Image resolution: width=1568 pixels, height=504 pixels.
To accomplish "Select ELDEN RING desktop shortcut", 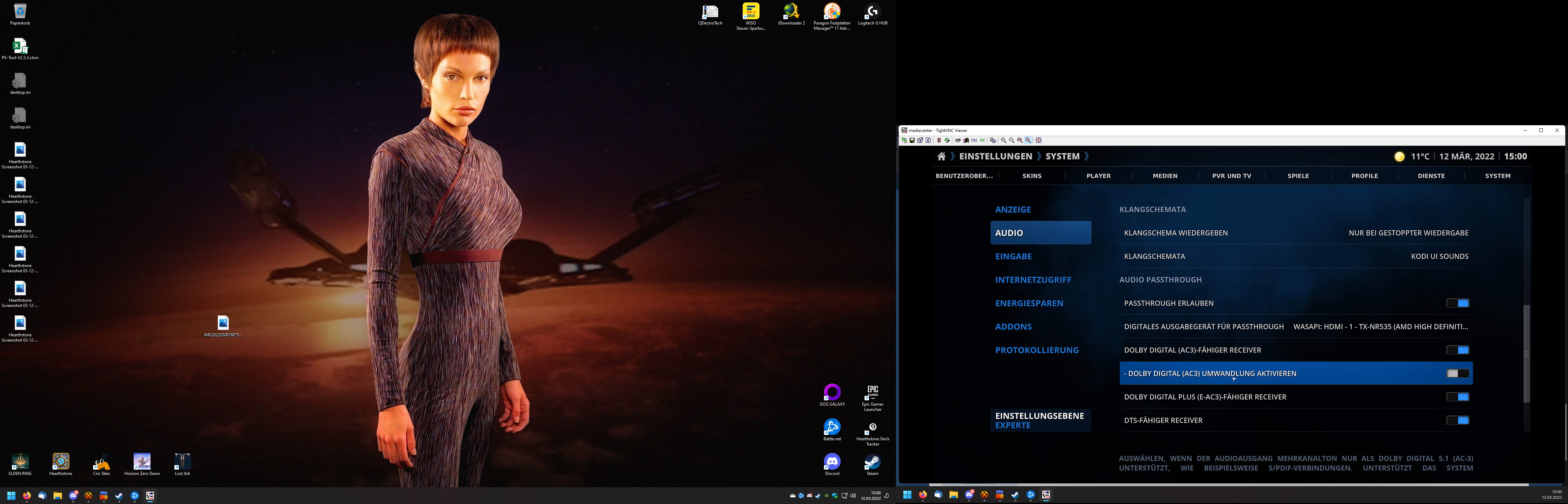I will point(20,464).
